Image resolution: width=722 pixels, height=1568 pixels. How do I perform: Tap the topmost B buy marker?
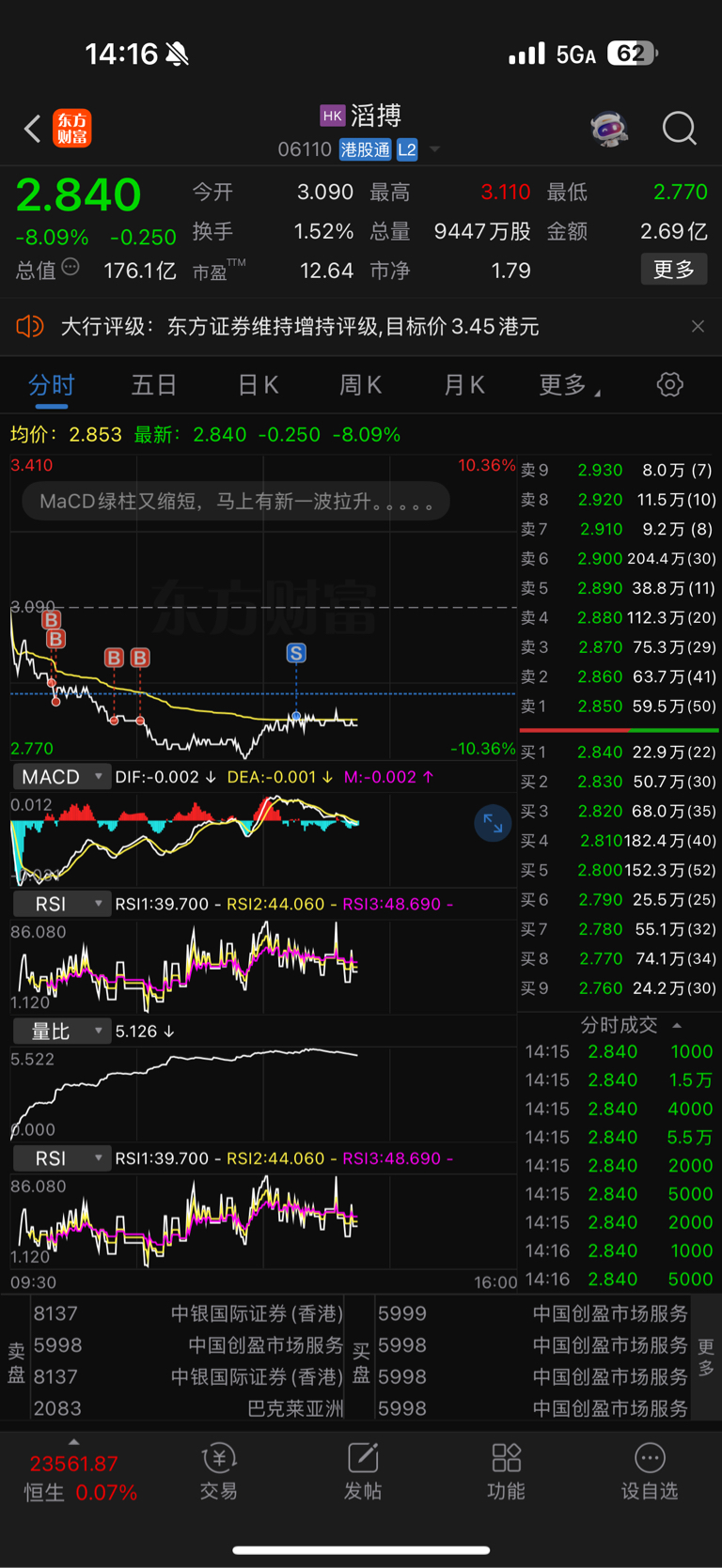52,619
